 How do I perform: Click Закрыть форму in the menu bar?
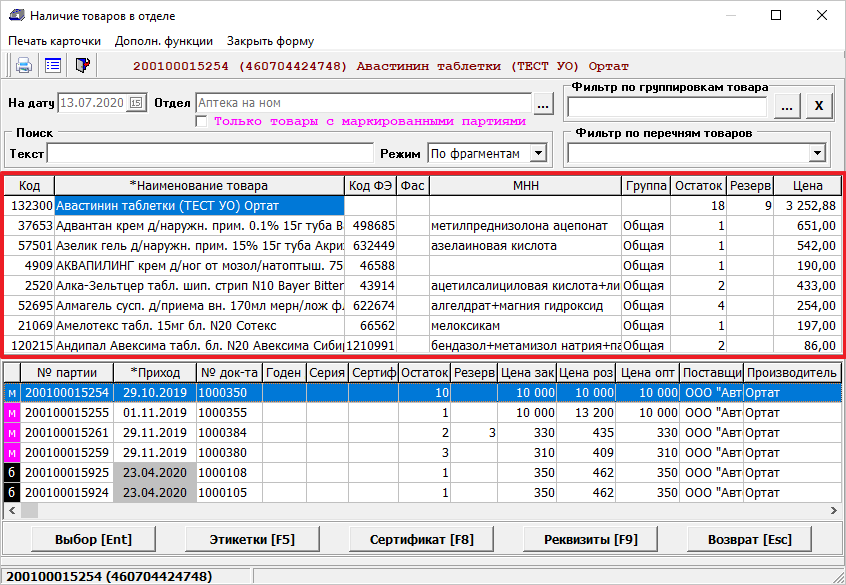pos(270,41)
